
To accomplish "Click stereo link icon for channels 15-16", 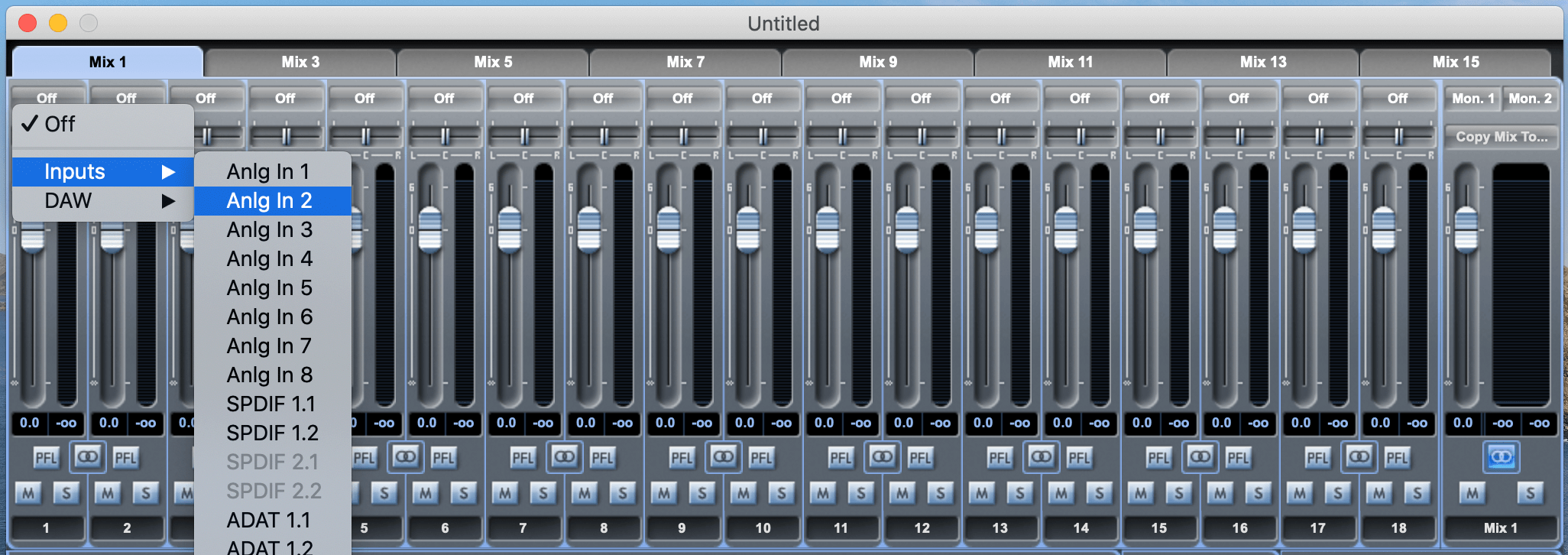I will [1200, 457].
